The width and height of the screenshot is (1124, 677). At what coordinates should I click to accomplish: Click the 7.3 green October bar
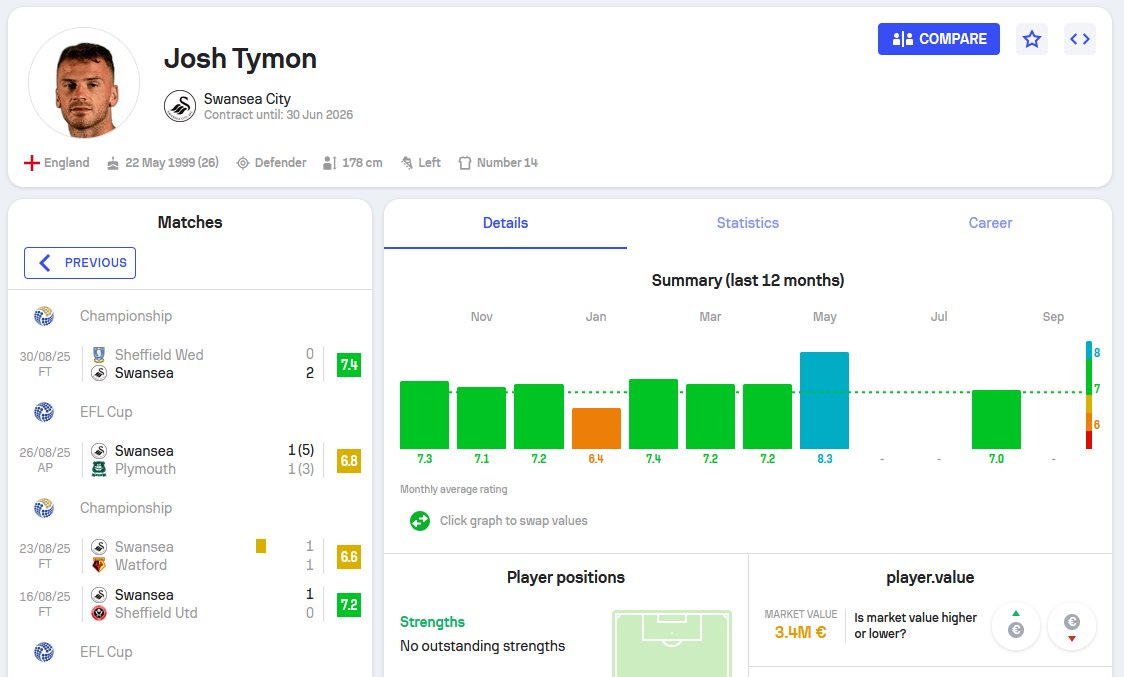click(424, 415)
